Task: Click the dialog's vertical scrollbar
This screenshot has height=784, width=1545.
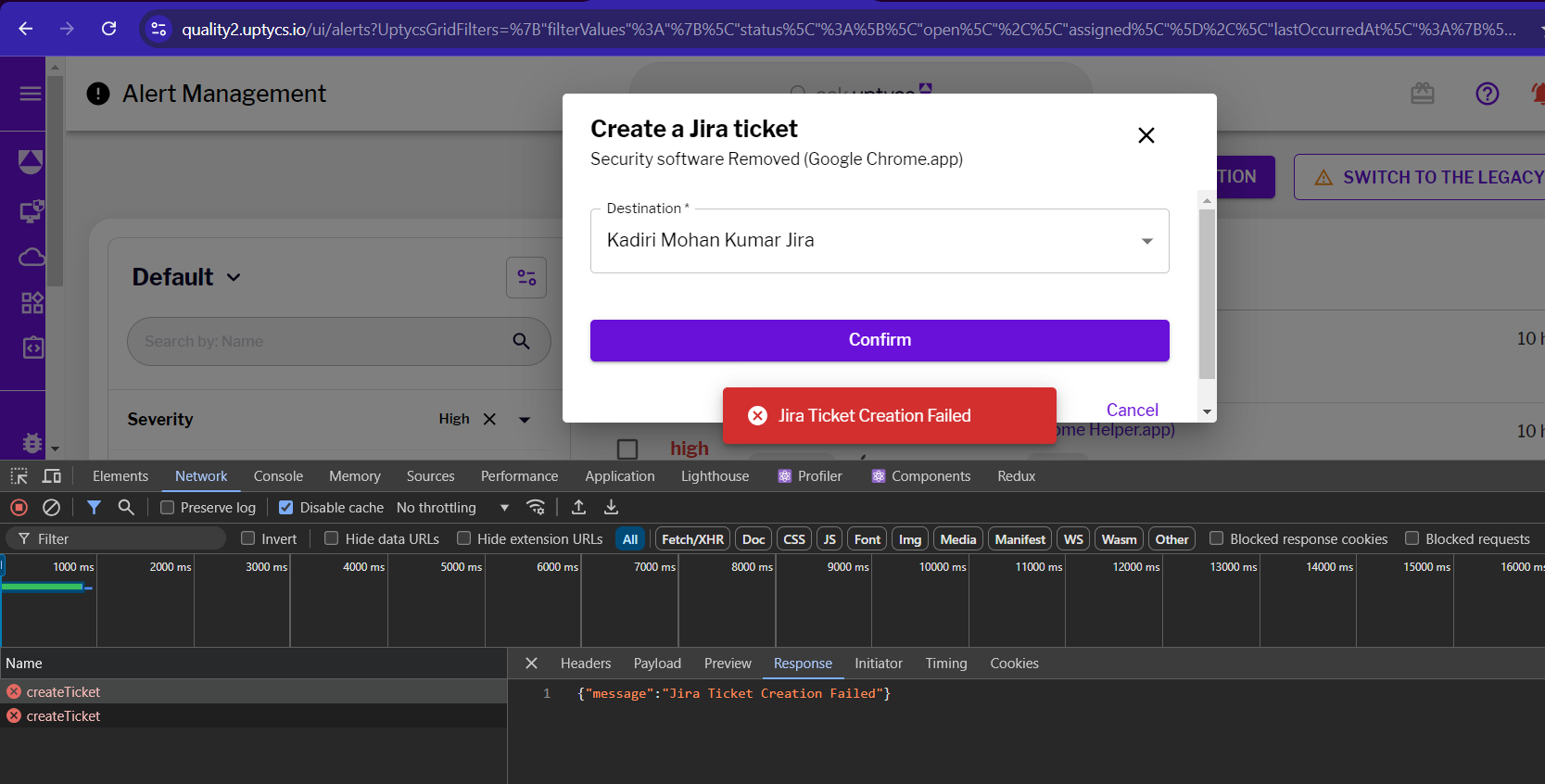Action: click(1206, 294)
